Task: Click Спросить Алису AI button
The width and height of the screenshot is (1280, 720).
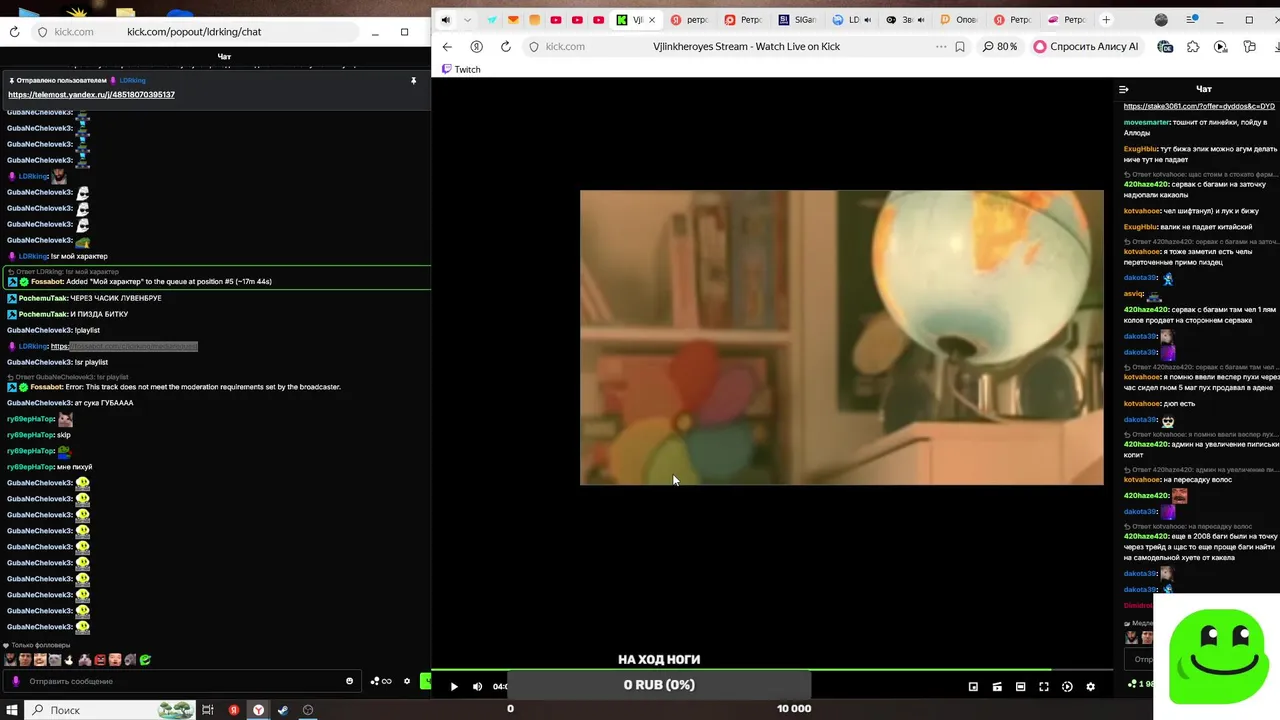Action: click(1086, 46)
